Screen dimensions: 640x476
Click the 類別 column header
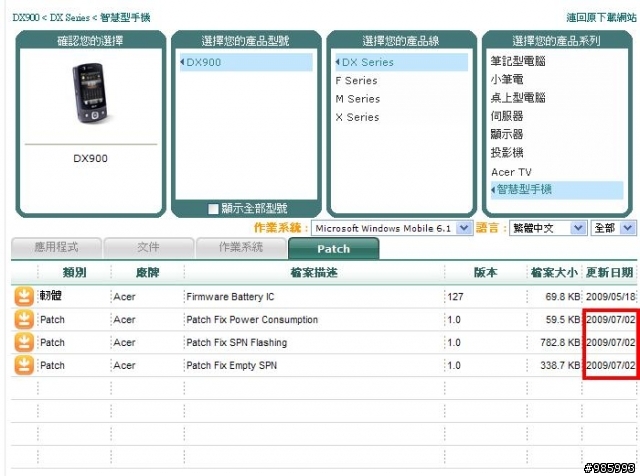tap(75, 272)
